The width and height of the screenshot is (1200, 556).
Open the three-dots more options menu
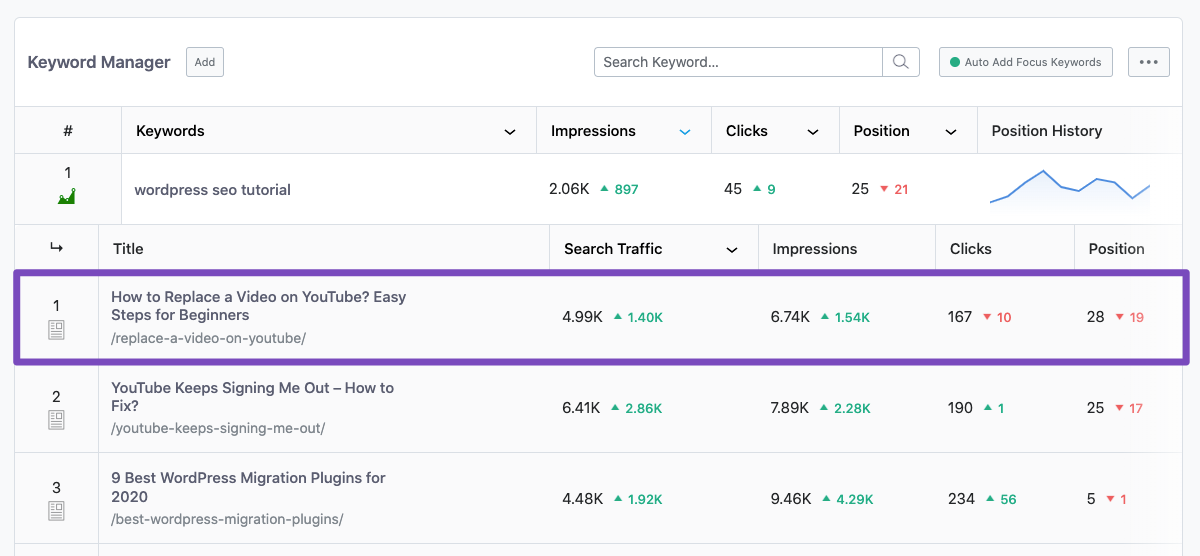[x=1148, y=62]
